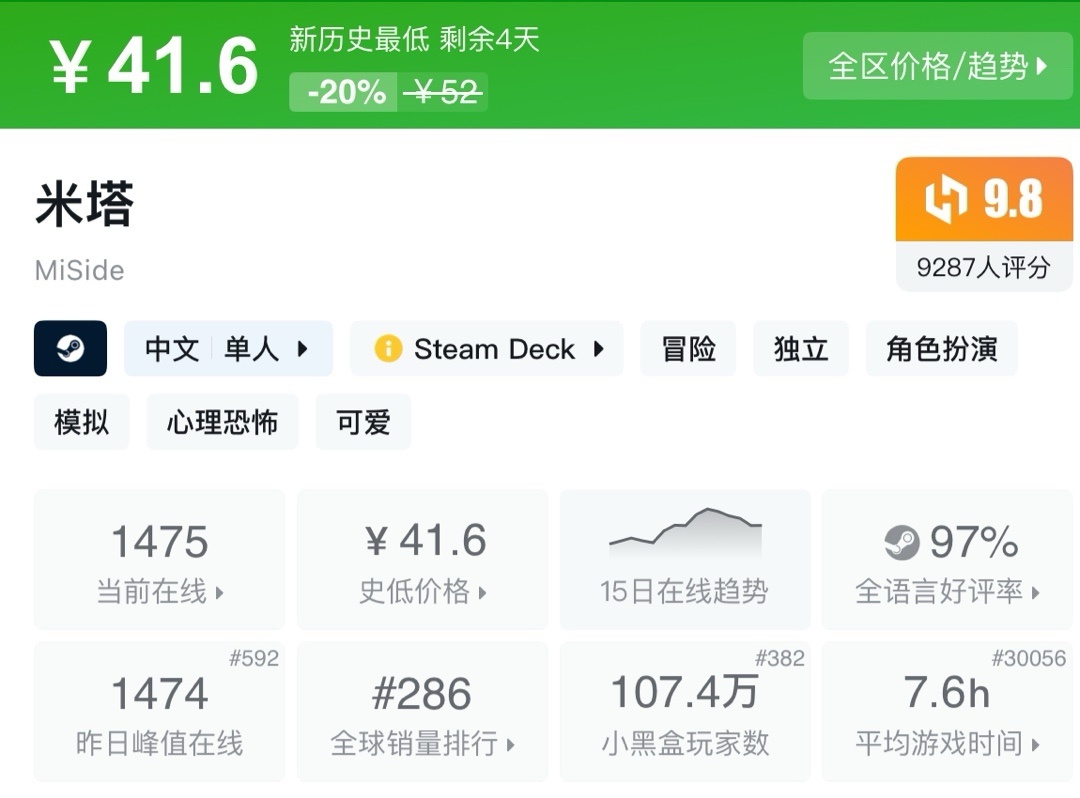1080x798 pixels.
Task: Open the 15日在线趋势 chart thumbnail
Action: point(685,560)
